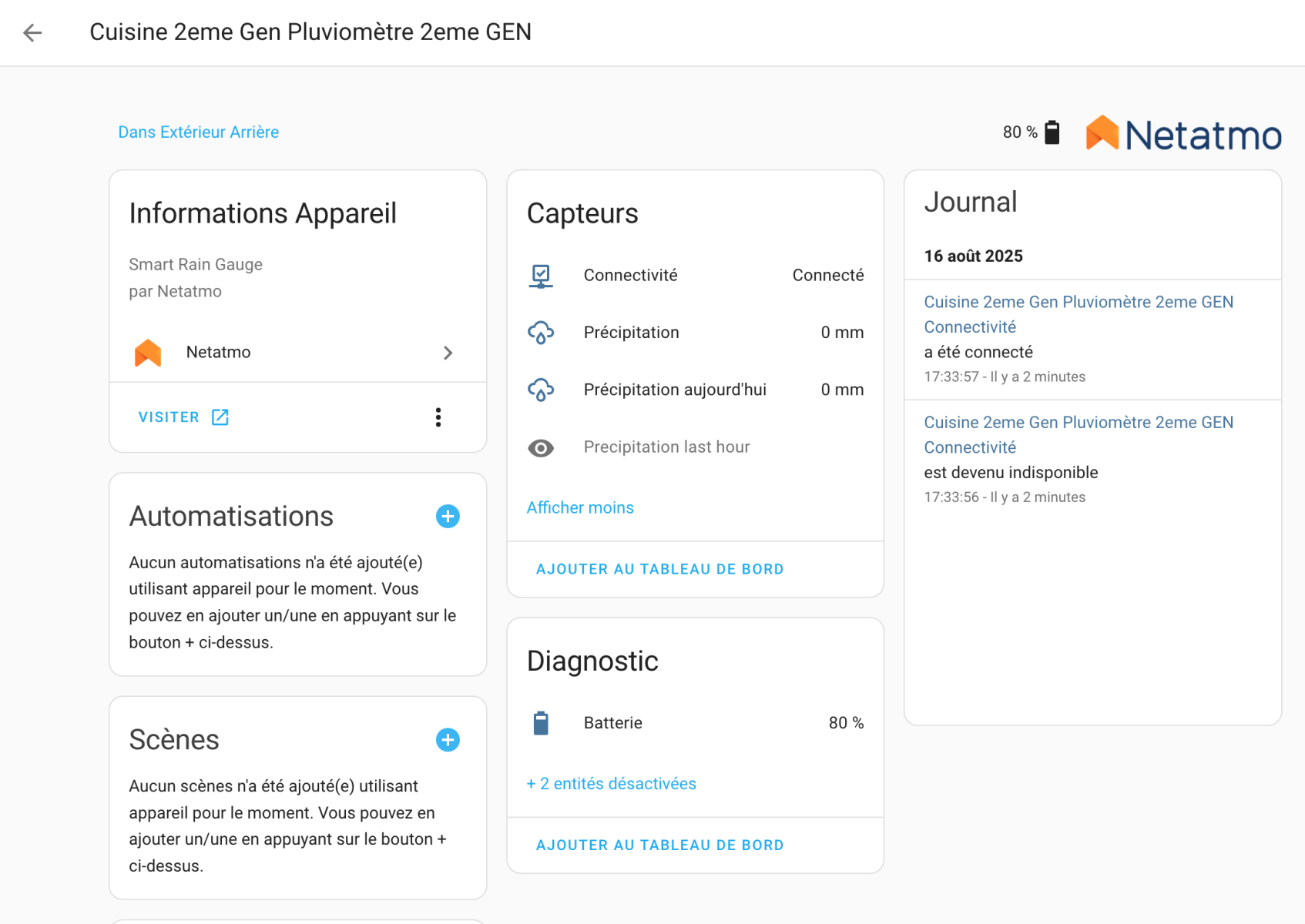Open the Précipitation 0 mm value
This screenshot has width=1305, height=924.
tap(842, 333)
